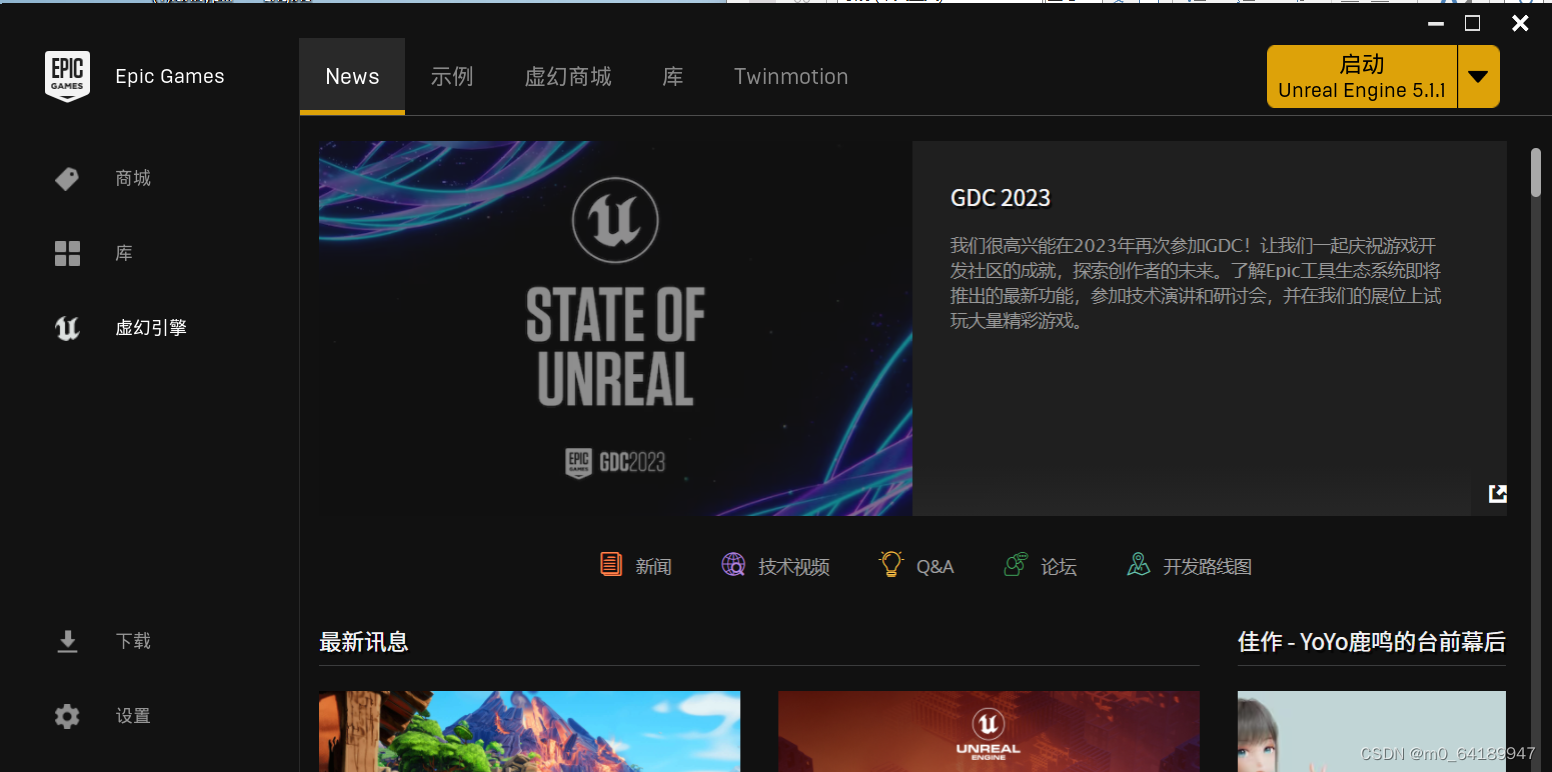Close the Epic Games launcher window
Image resolution: width=1552 pixels, height=772 pixels.
pos(1520,23)
